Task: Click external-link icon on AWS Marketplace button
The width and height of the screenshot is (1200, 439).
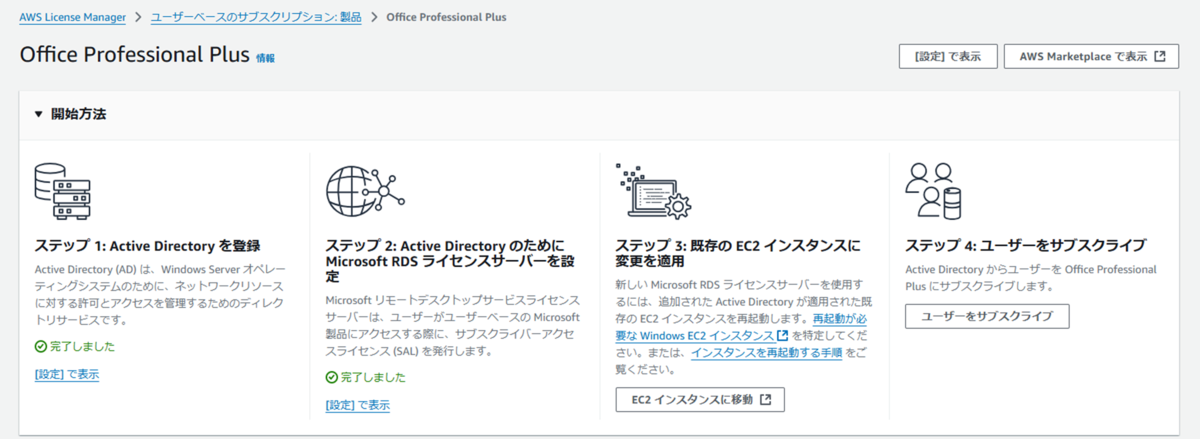Action: pos(1159,56)
